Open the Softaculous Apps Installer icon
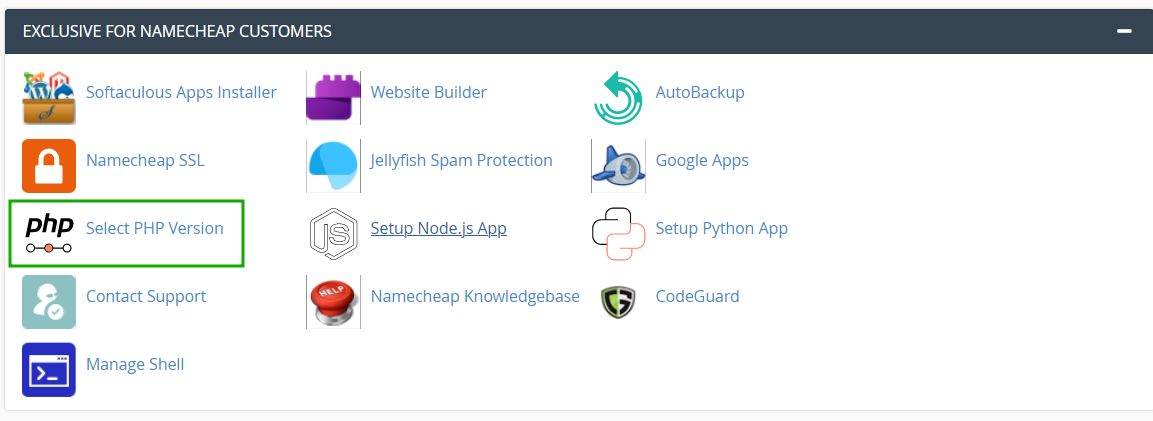This screenshot has height=421, width=1153. 49,98
